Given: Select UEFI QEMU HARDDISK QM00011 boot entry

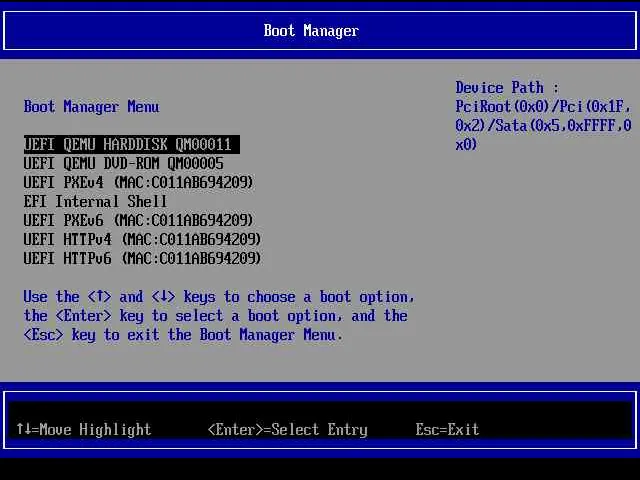Looking at the screenshot, I should pyautogui.click(x=132, y=144).
